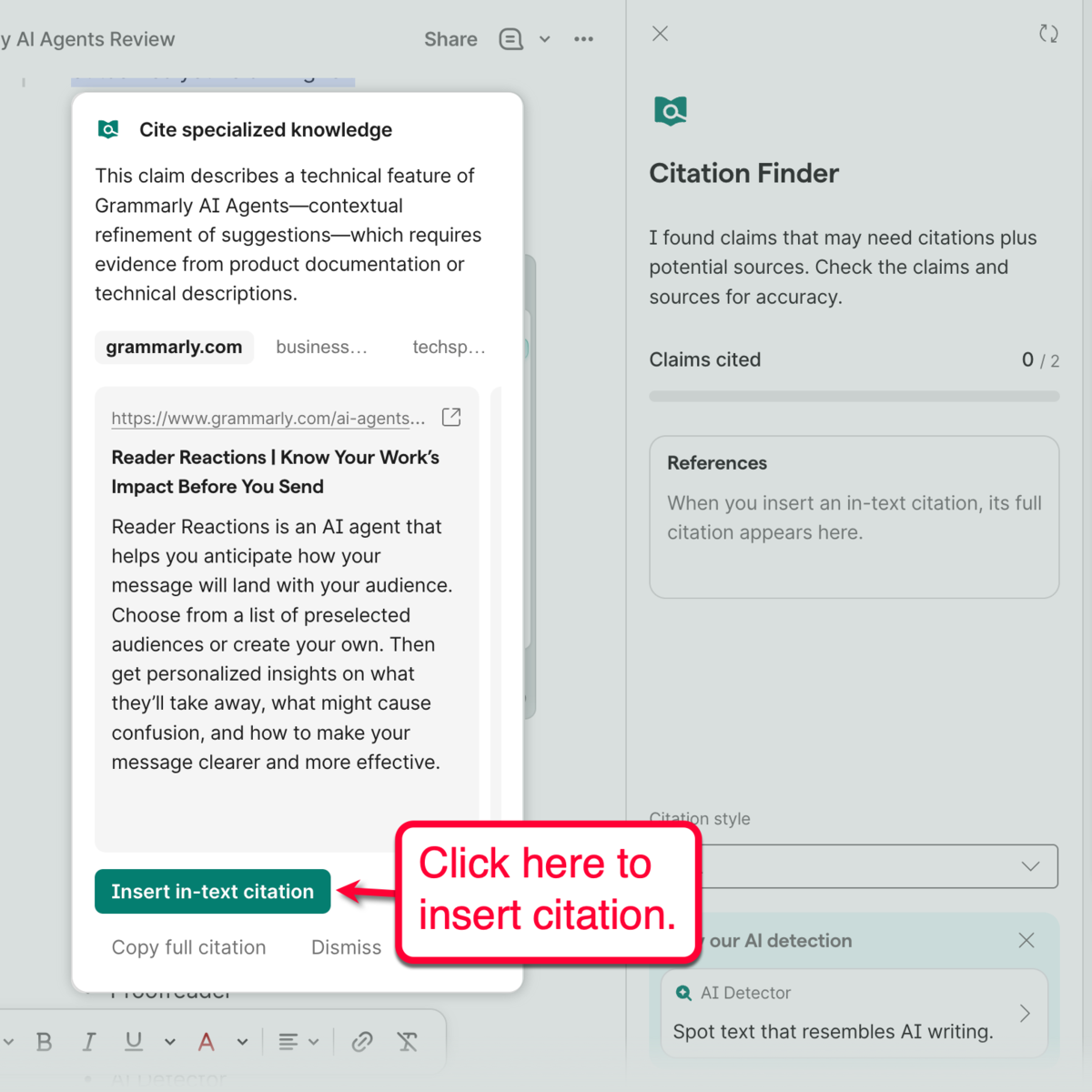Viewport: 1092px width, 1092px height.
Task: Click the Citation Finder heading
Action: (x=743, y=173)
